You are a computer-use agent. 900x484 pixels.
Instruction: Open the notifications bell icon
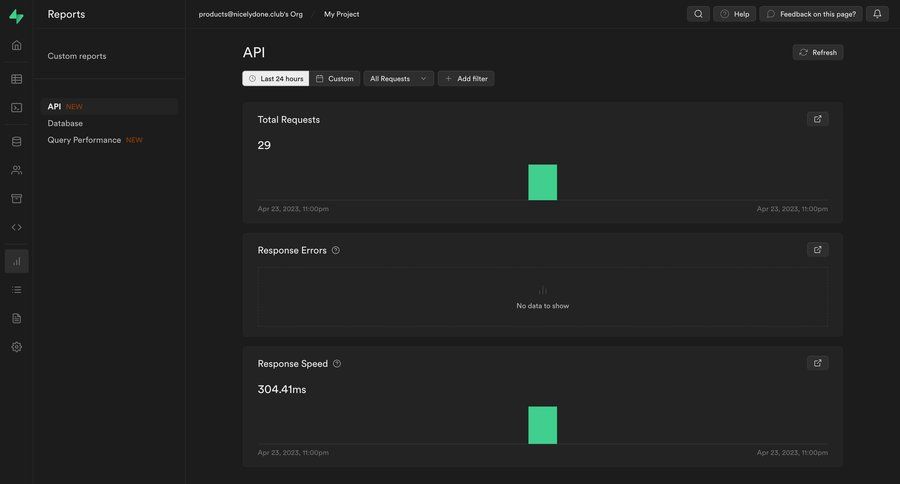point(877,14)
